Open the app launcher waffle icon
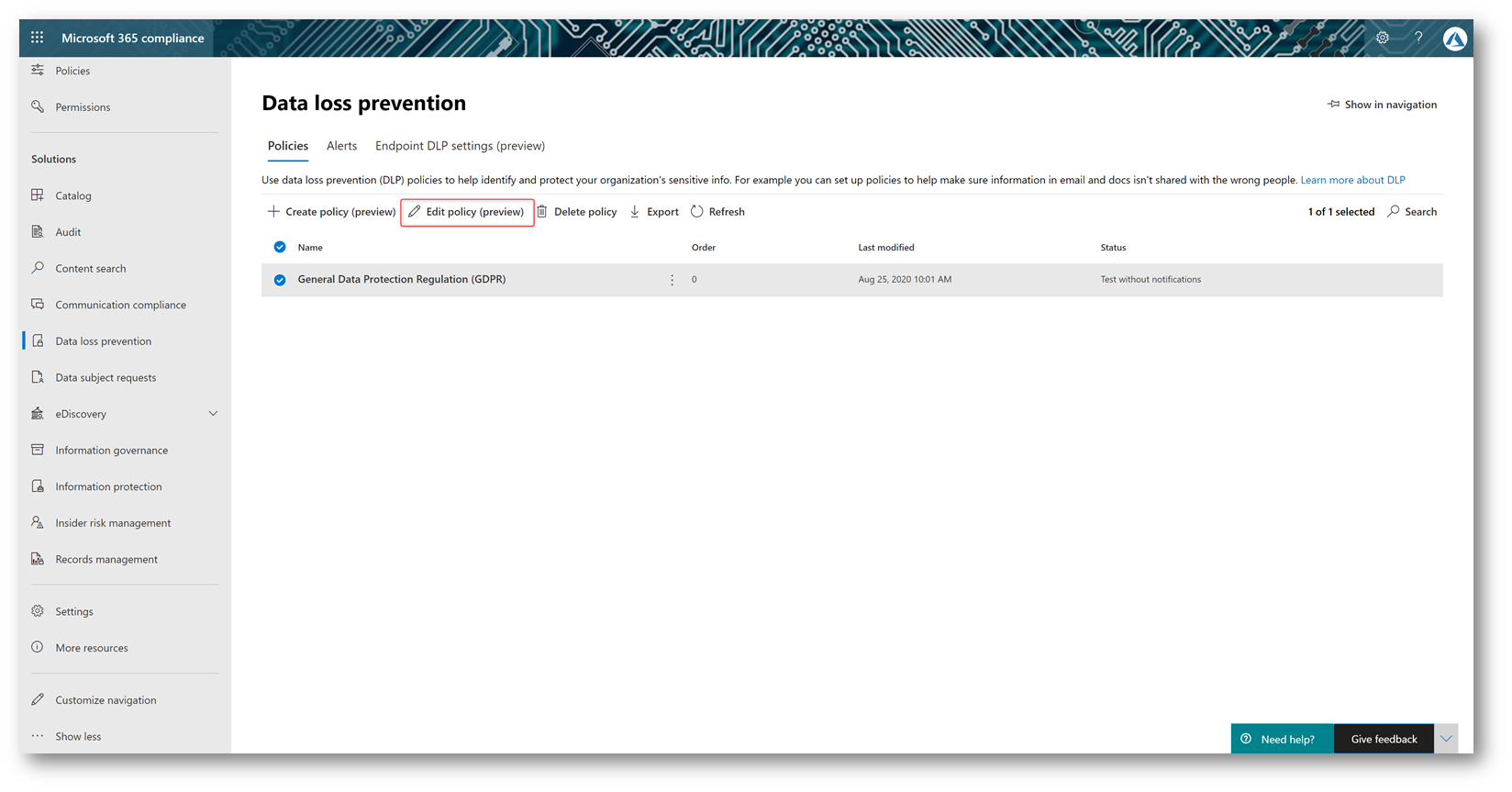Screen dimensions: 1512x792 pos(37,38)
